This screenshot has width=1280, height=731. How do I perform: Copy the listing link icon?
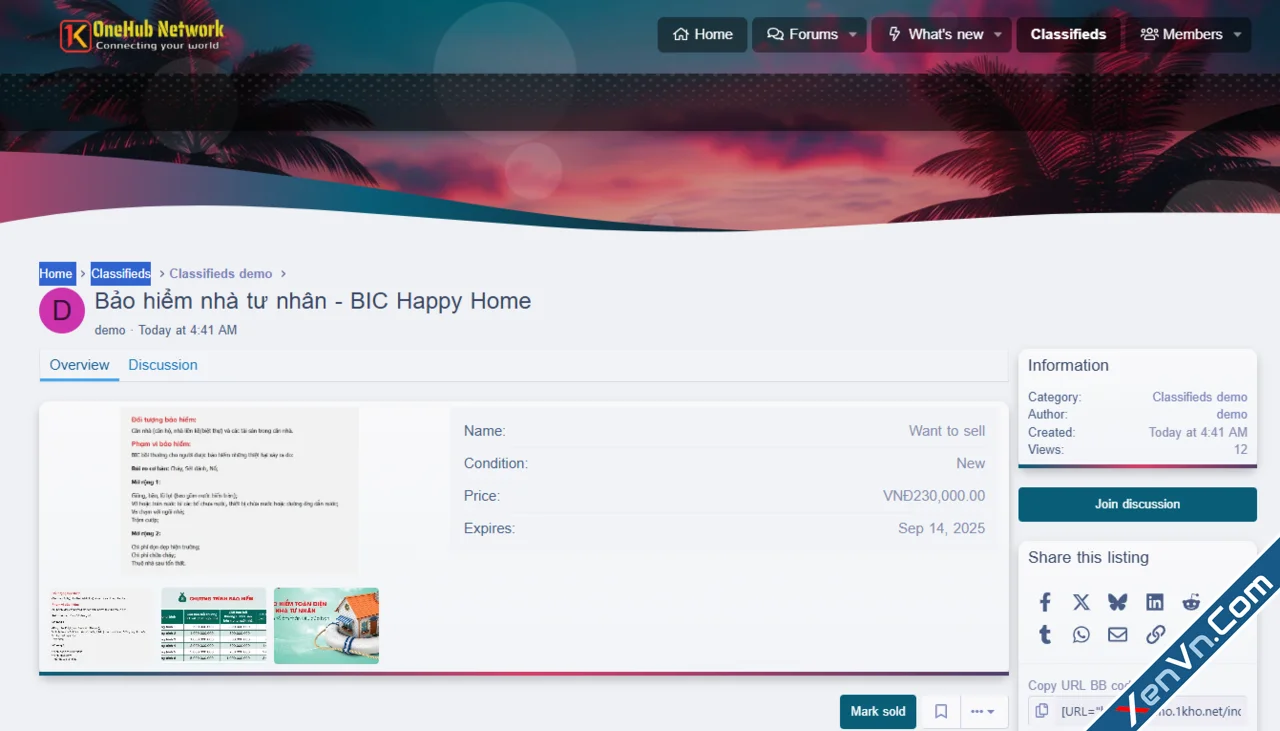click(1155, 635)
